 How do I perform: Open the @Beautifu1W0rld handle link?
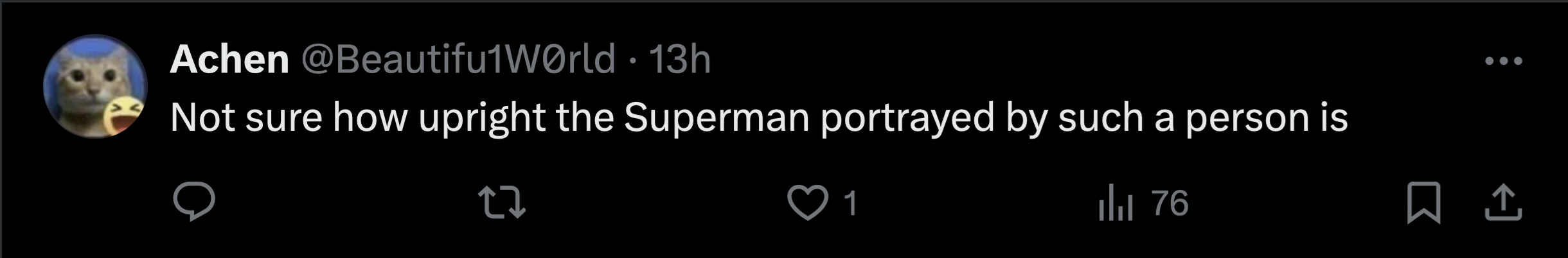(x=458, y=60)
